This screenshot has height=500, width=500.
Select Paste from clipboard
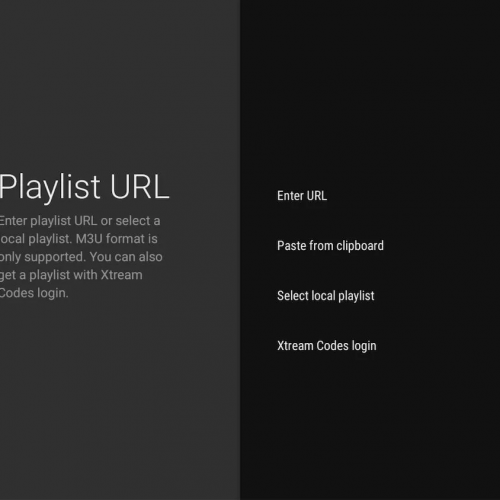330,246
